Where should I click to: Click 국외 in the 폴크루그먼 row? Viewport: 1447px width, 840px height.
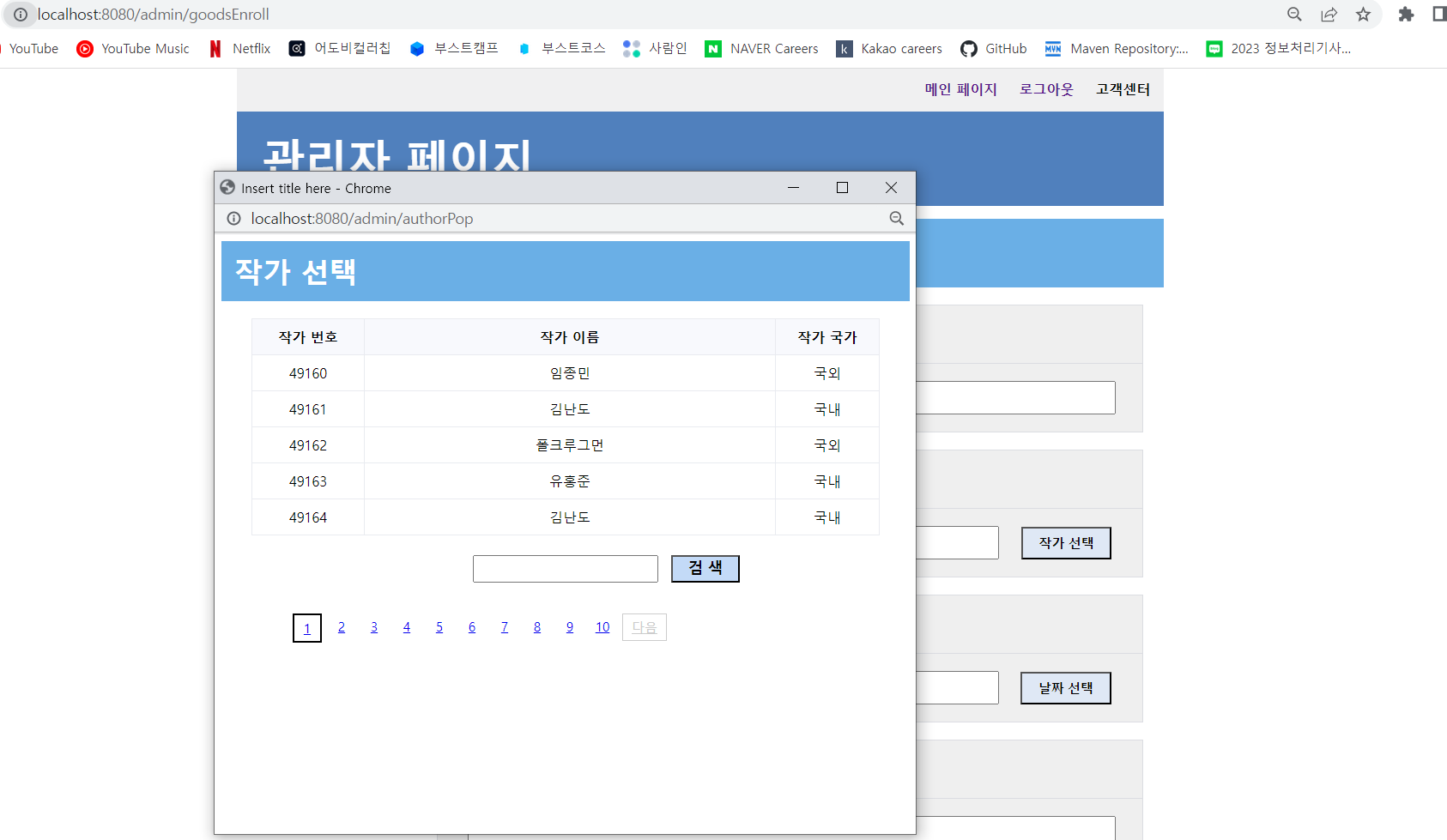[x=827, y=445]
